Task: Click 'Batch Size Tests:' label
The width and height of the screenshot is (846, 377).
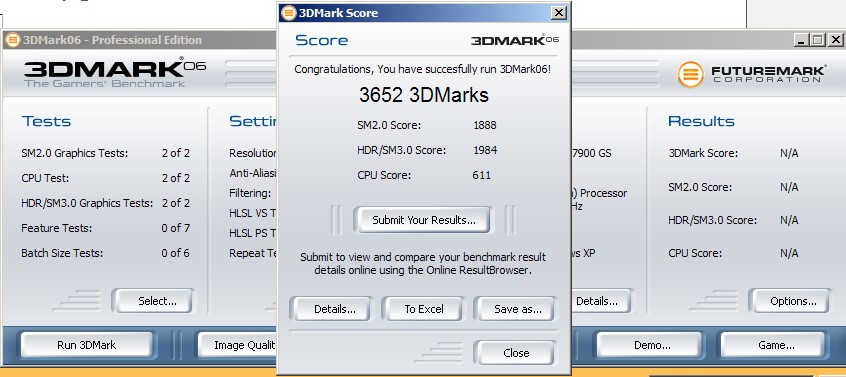Action: coord(62,253)
